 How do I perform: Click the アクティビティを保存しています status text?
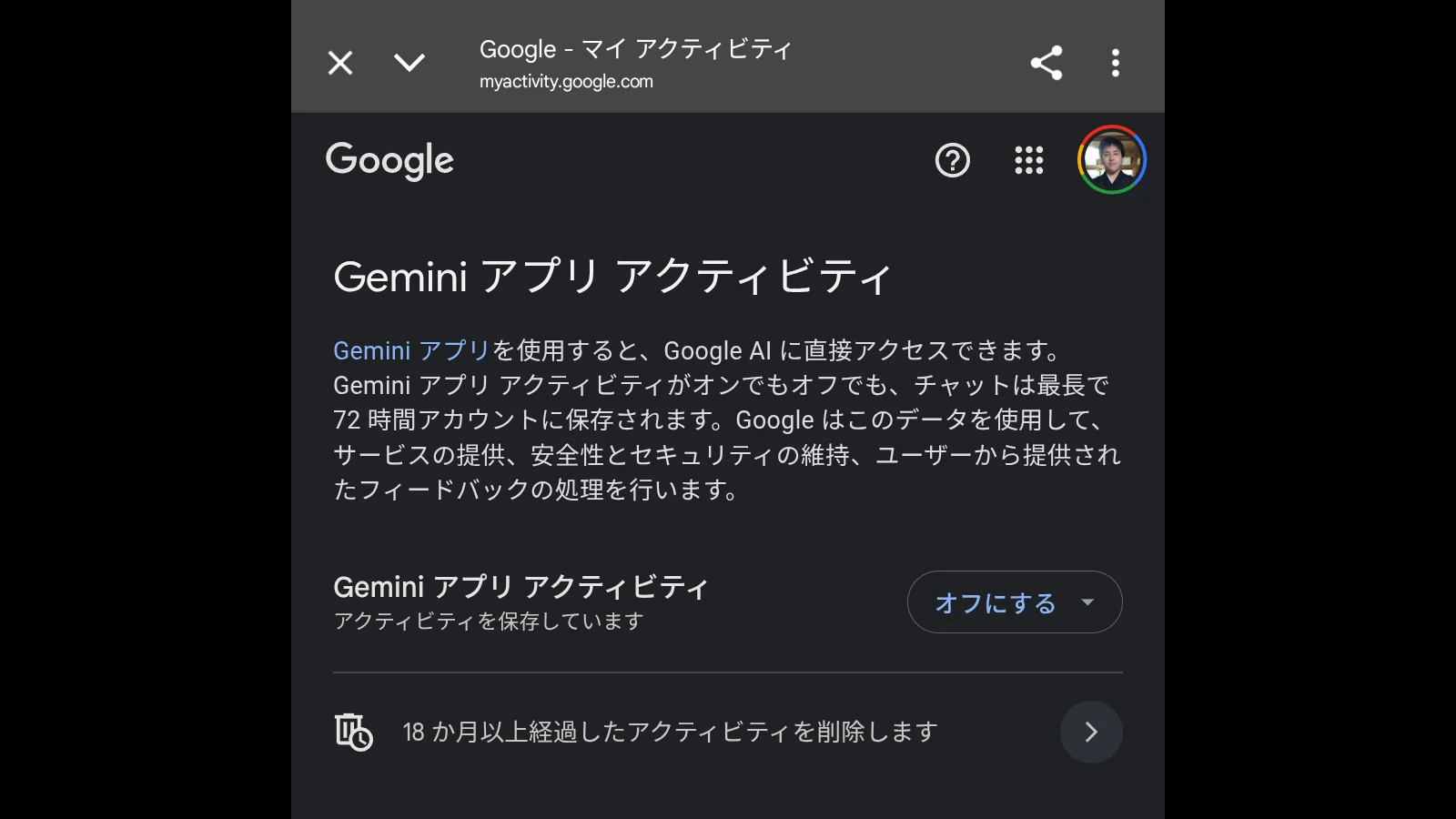pos(489,622)
